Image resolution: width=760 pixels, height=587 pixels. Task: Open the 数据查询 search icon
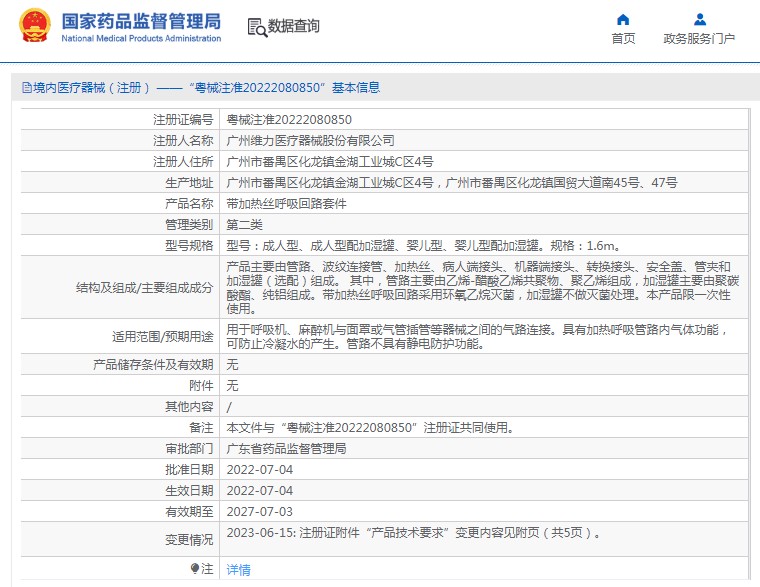(x=257, y=27)
